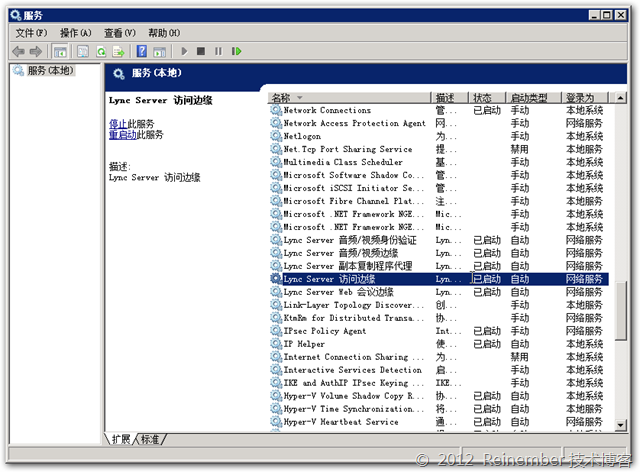Select Lync Server Web 会议边缘 row
Viewport: 640px width, 472px height.
[x=439, y=292]
